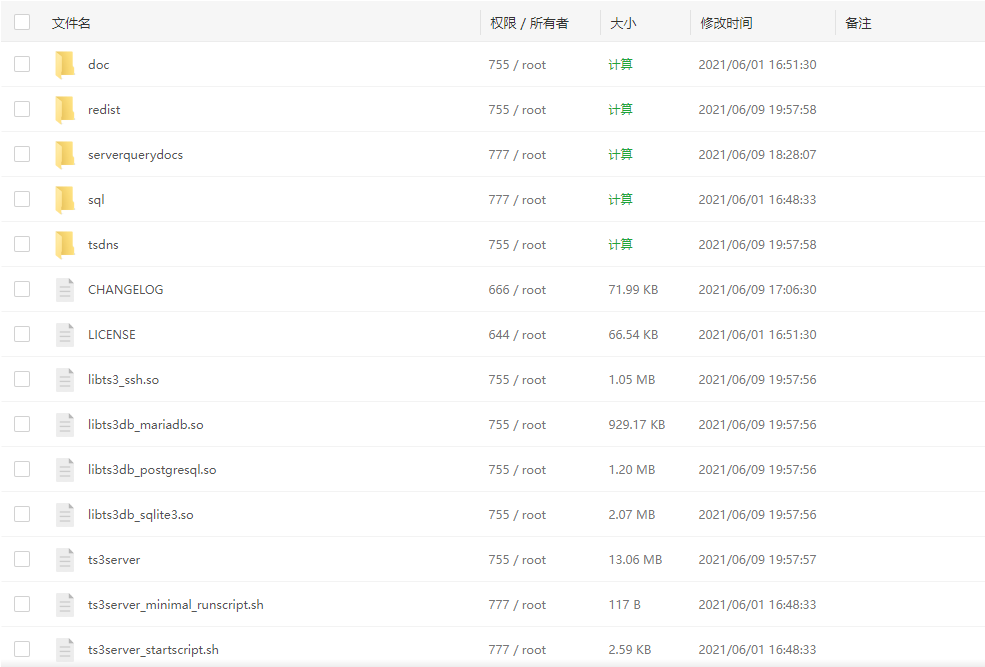Click 计算 for the sql folder

(620, 200)
